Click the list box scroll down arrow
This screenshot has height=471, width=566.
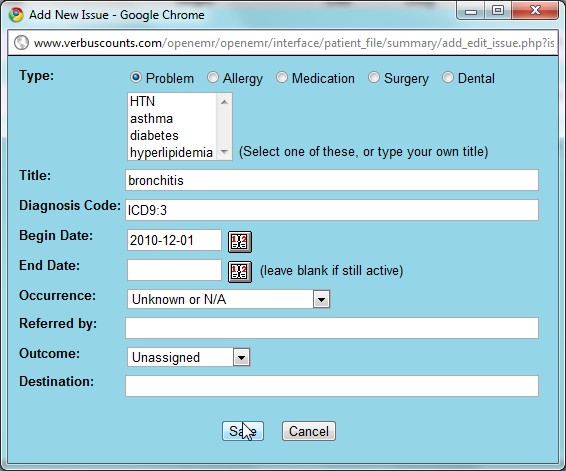(x=225, y=152)
